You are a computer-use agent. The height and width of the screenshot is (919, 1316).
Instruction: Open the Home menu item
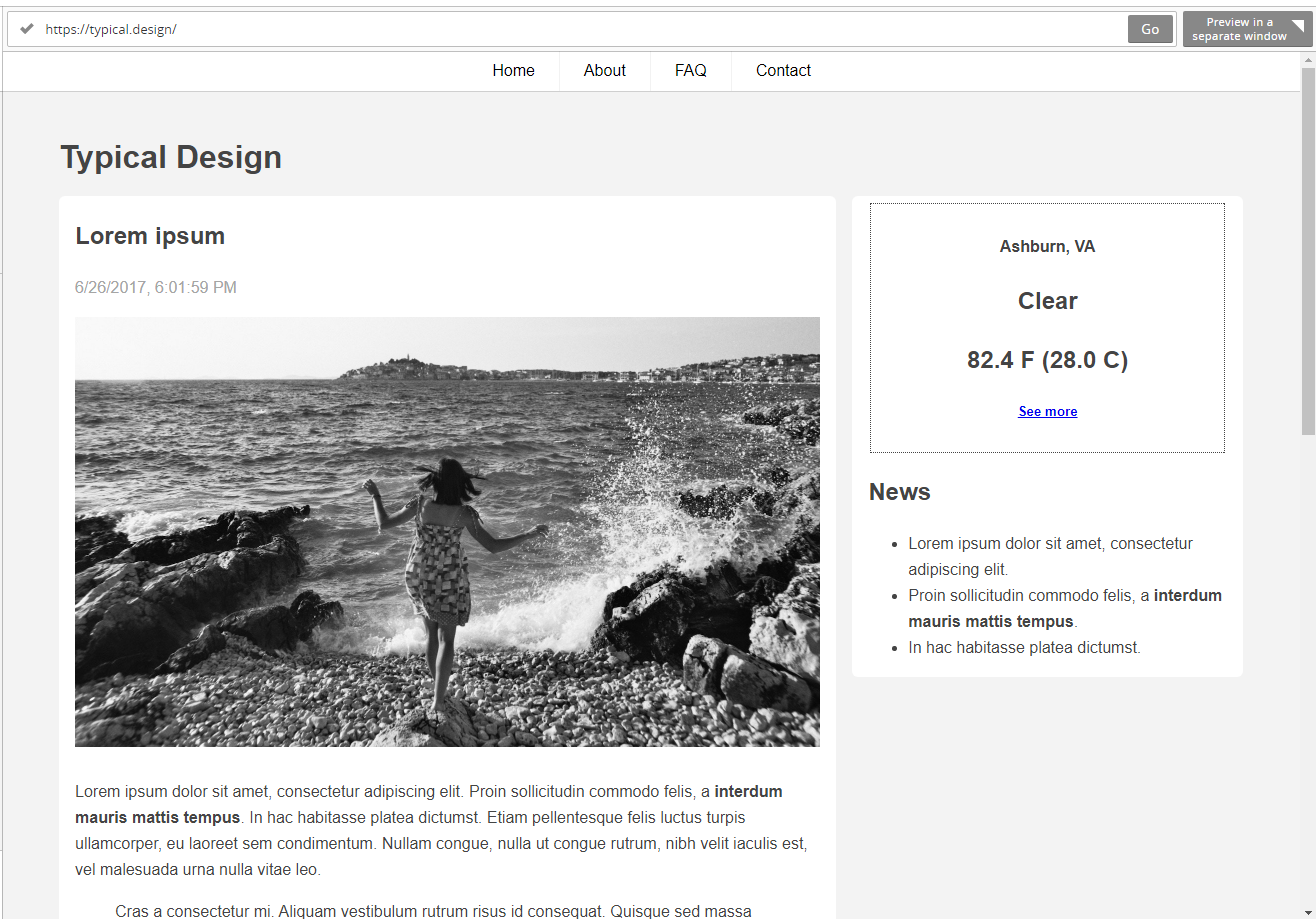513,71
